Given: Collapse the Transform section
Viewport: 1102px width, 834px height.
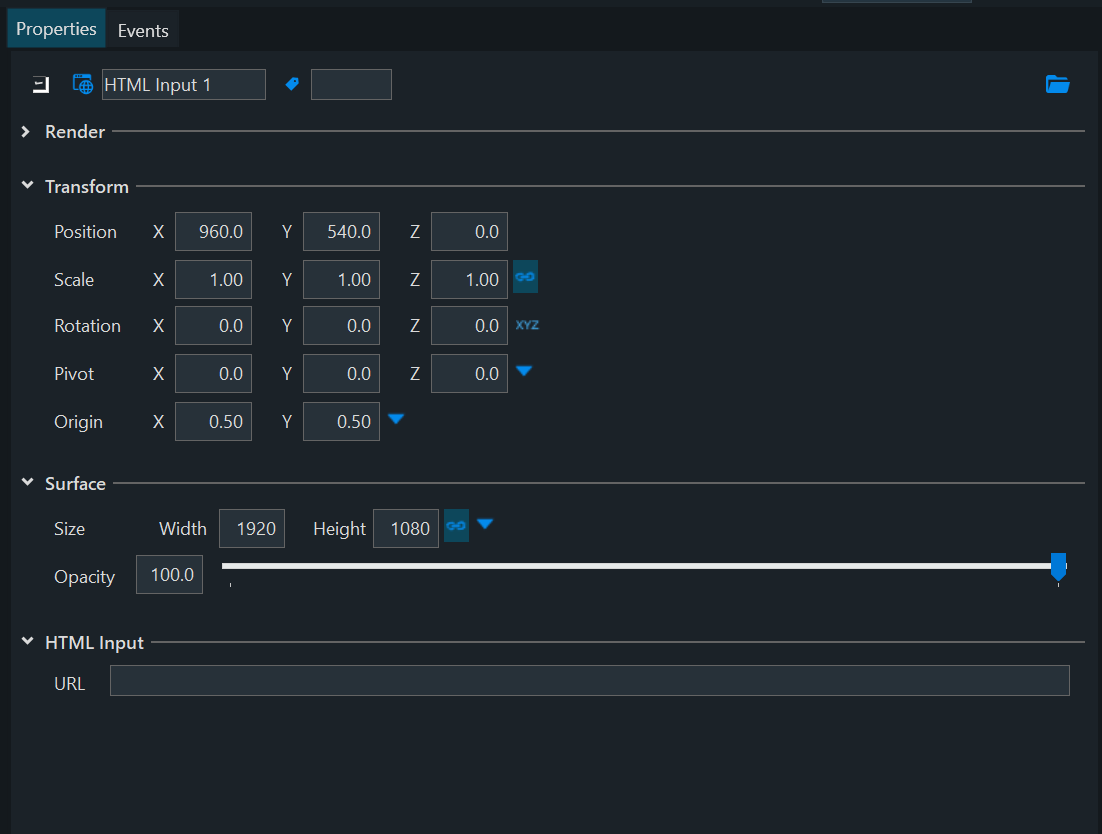Looking at the screenshot, I should coord(27,187).
